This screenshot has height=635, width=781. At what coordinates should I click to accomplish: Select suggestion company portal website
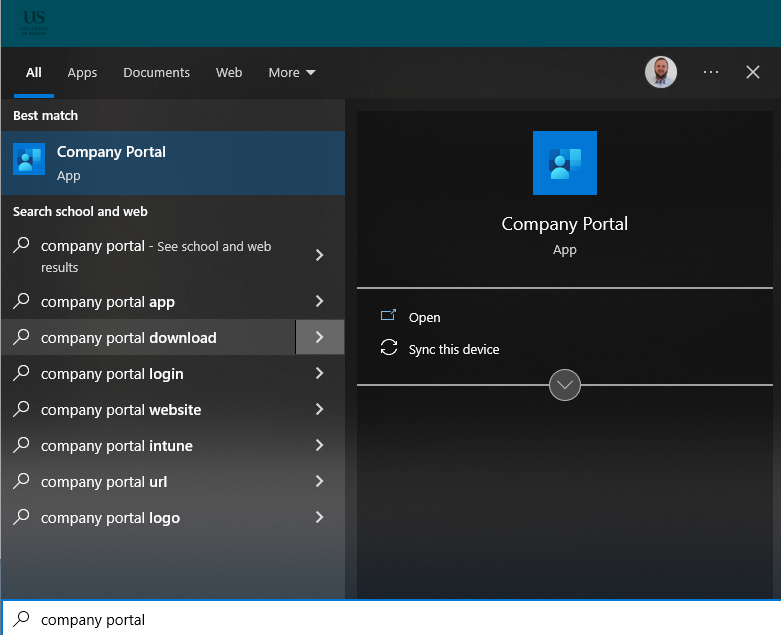(148, 409)
